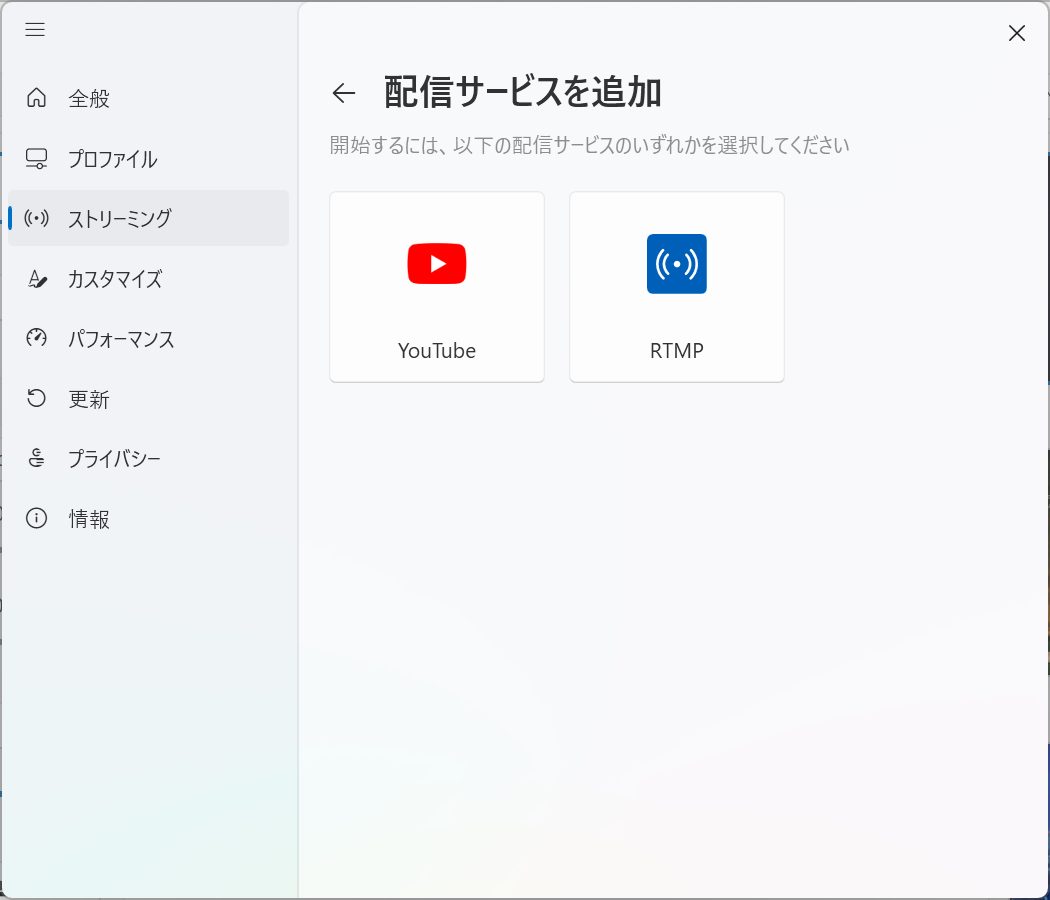Click the broadcast icon beside ストリーミング

[36, 218]
